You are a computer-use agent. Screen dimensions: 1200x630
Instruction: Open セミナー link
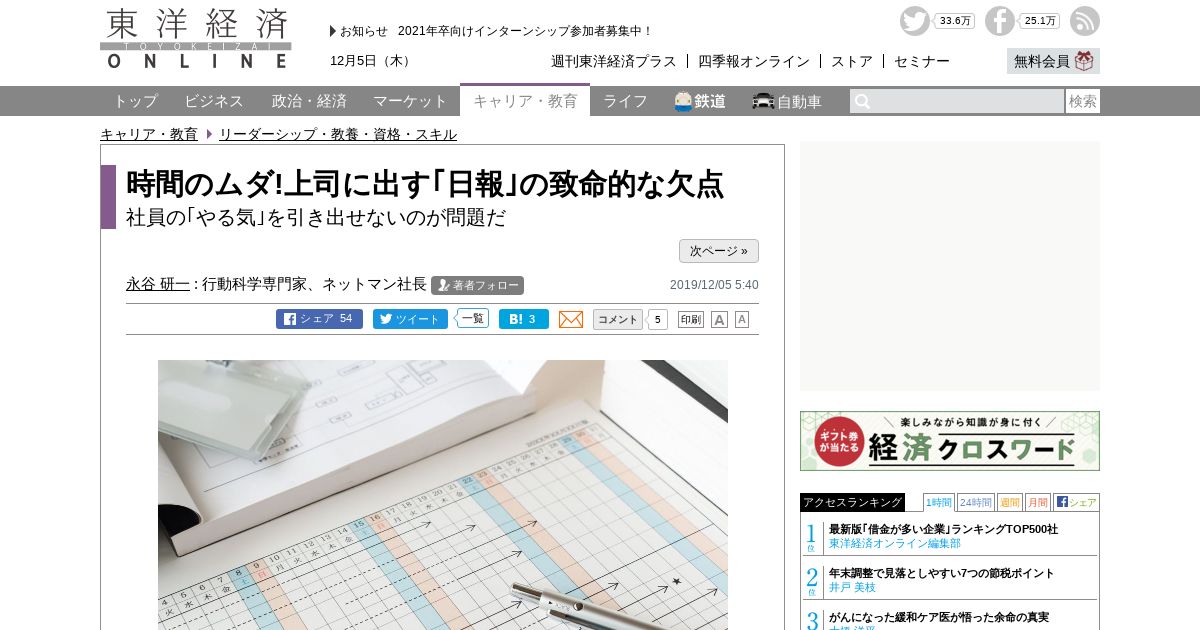click(x=922, y=61)
